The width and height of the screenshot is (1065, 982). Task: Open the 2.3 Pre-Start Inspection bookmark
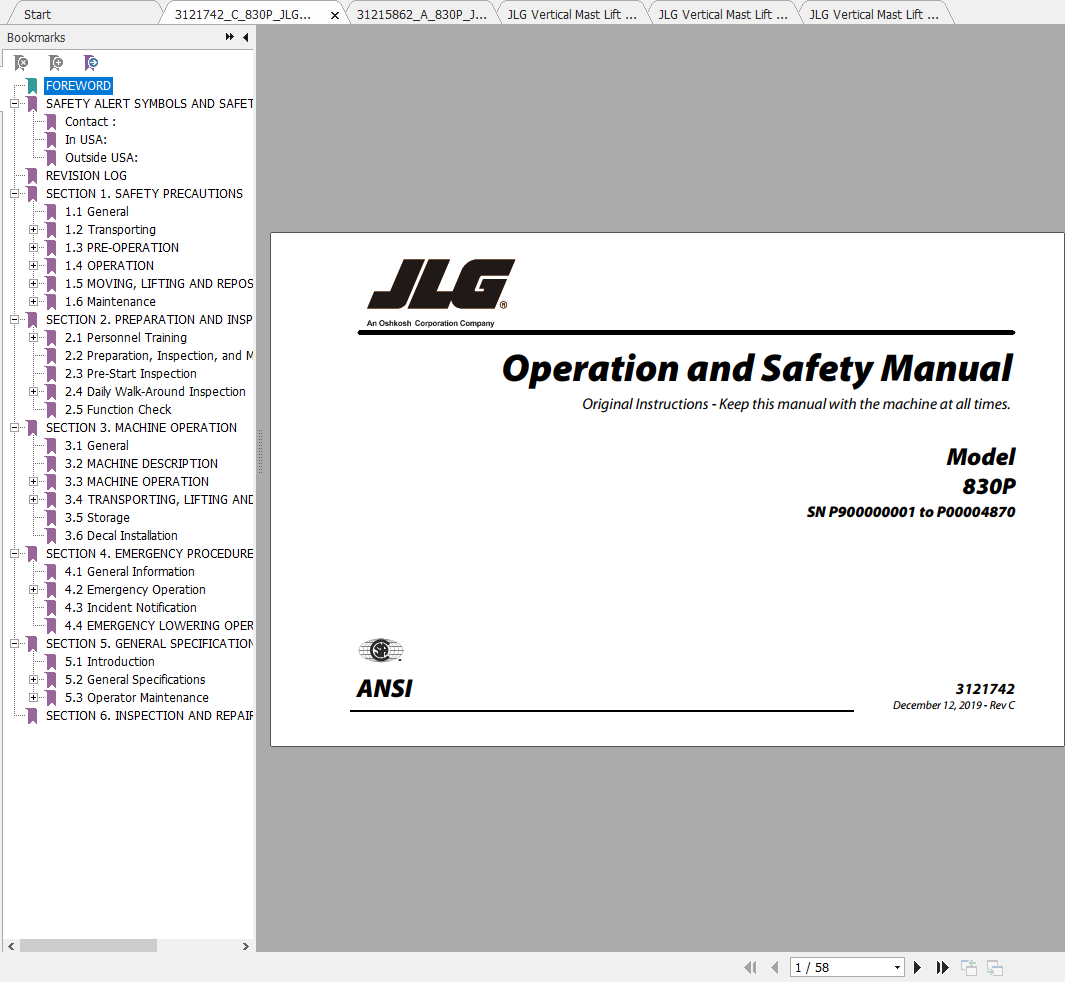pos(130,374)
